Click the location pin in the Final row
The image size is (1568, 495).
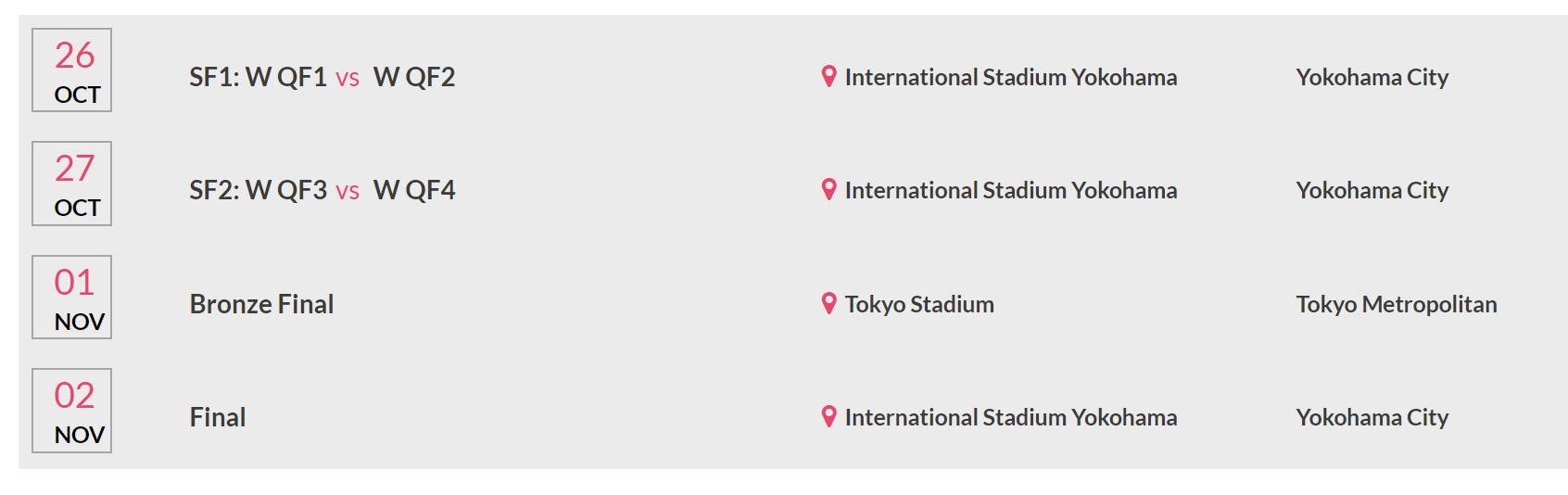click(x=829, y=417)
